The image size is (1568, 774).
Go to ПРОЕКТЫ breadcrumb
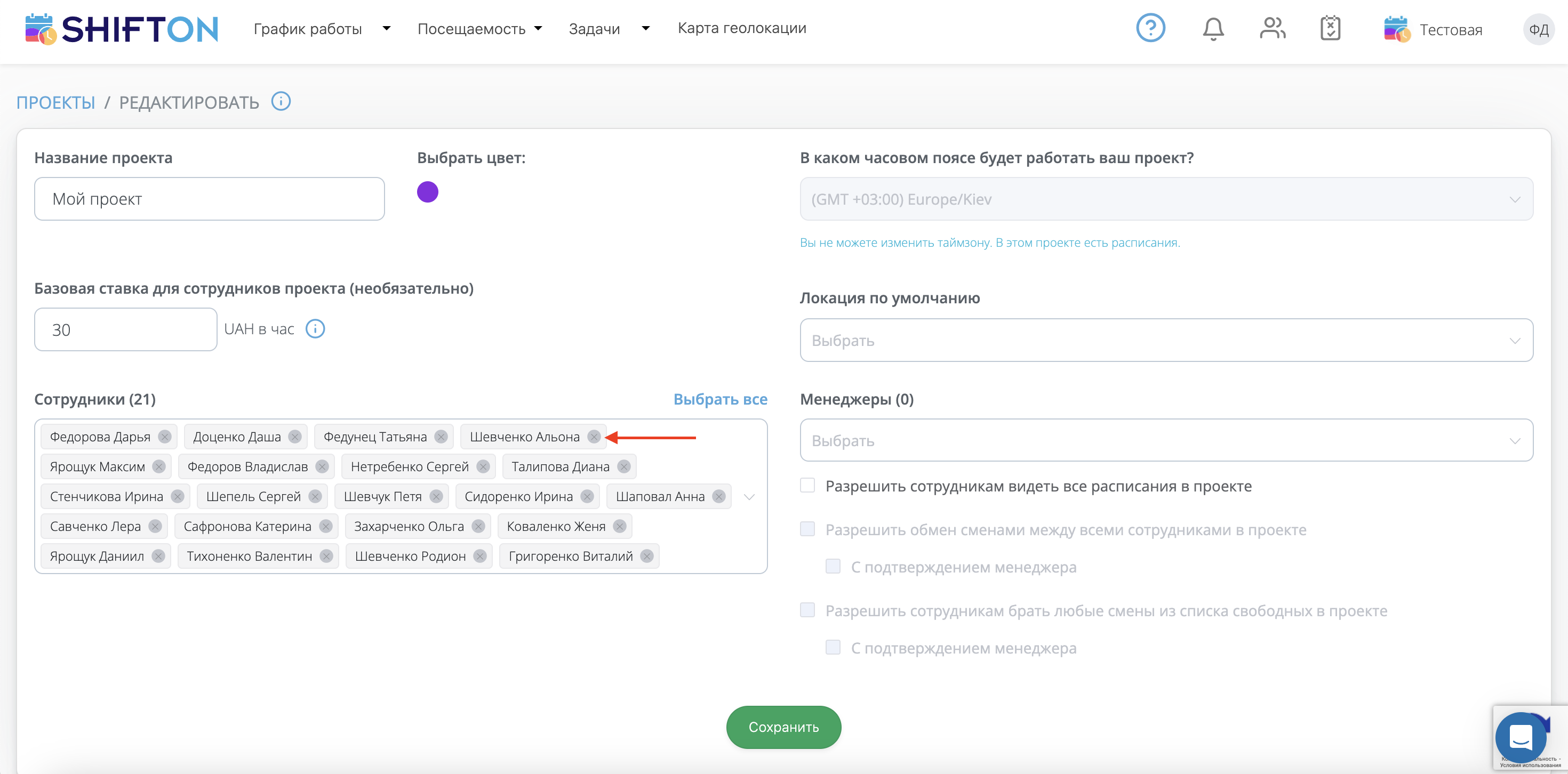coord(55,102)
